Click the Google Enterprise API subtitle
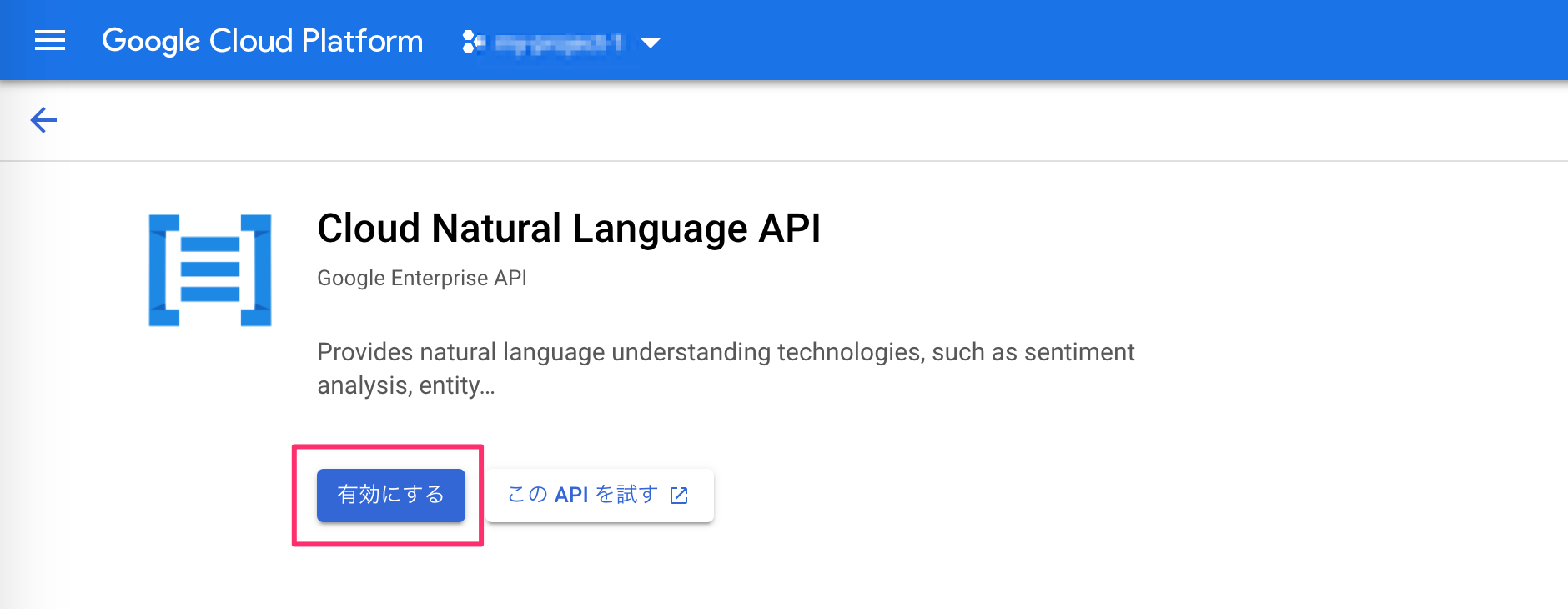This screenshot has height=609, width=1568. click(422, 278)
